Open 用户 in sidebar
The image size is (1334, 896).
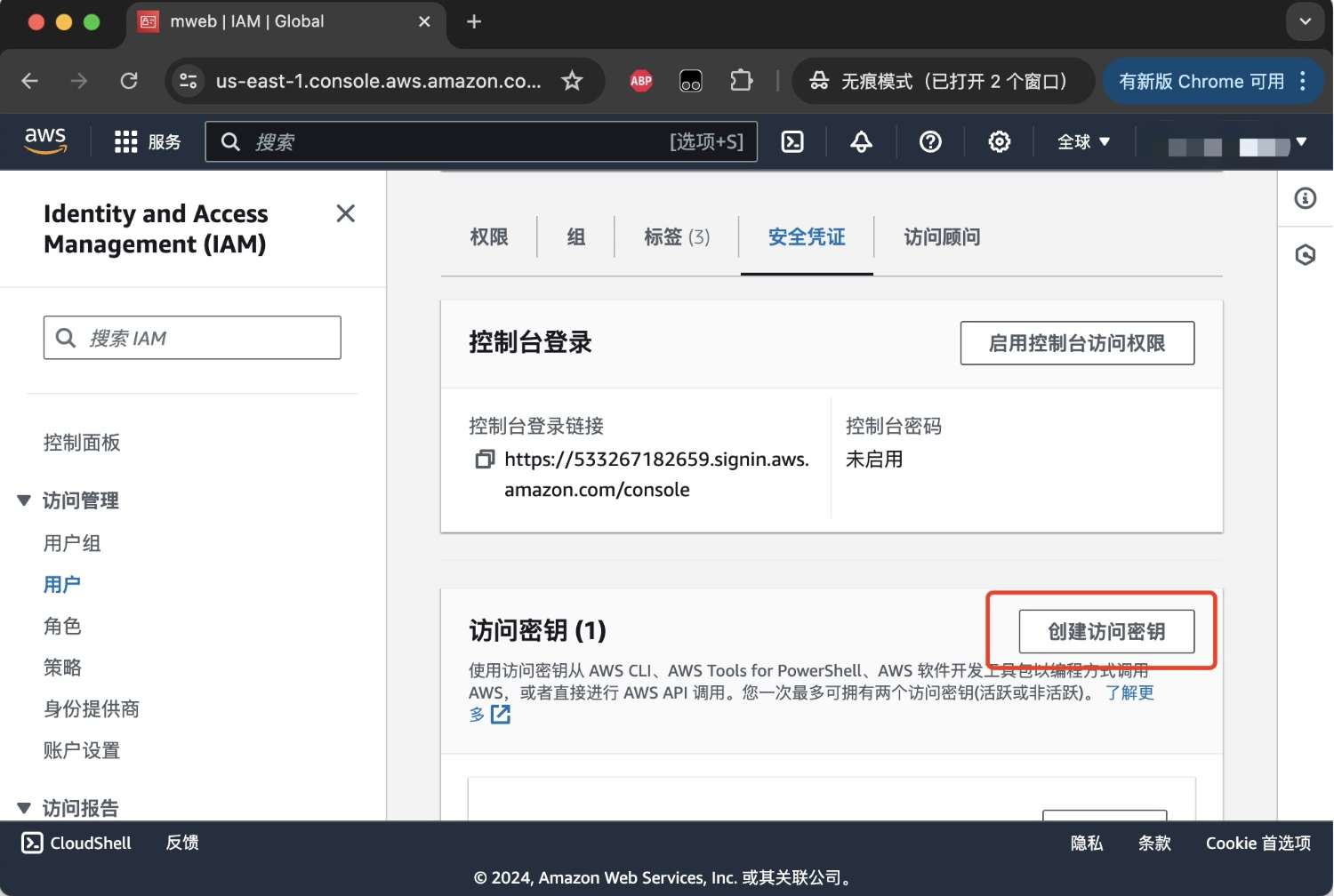(x=62, y=584)
